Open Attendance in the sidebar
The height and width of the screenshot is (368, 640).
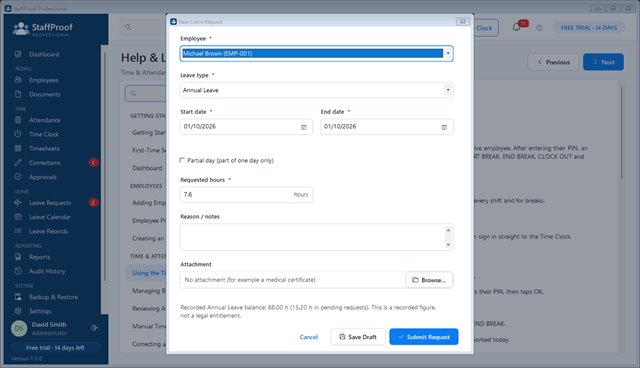(x=44, y=120)
